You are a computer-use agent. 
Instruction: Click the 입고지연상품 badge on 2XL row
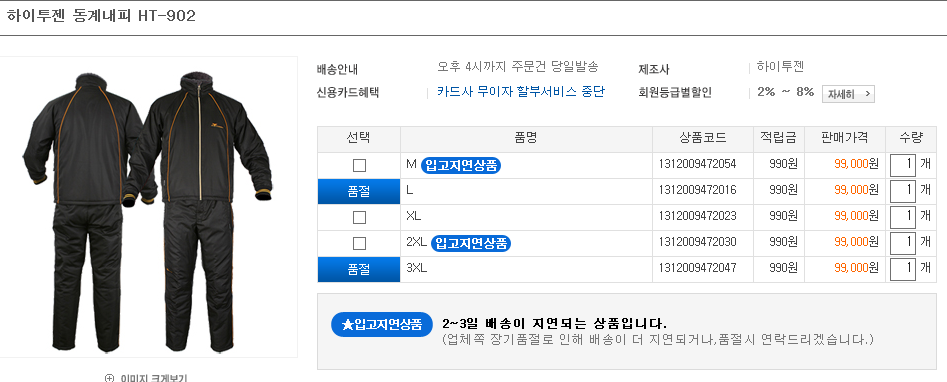471,243
